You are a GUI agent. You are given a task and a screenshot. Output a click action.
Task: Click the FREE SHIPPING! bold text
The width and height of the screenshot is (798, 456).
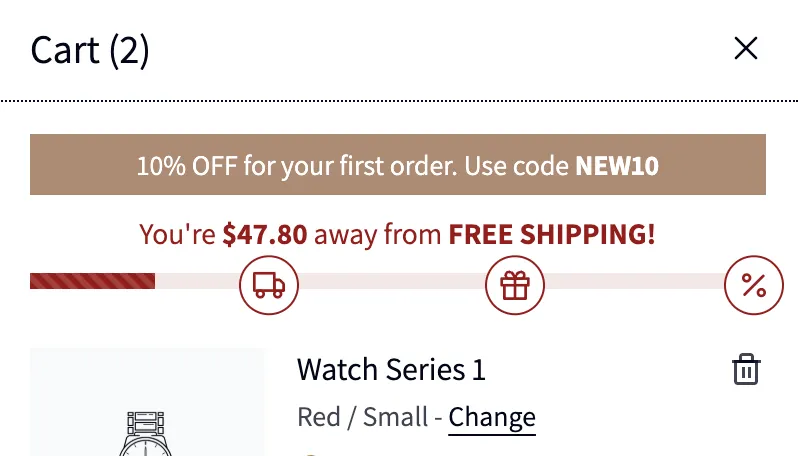(552, 235)
